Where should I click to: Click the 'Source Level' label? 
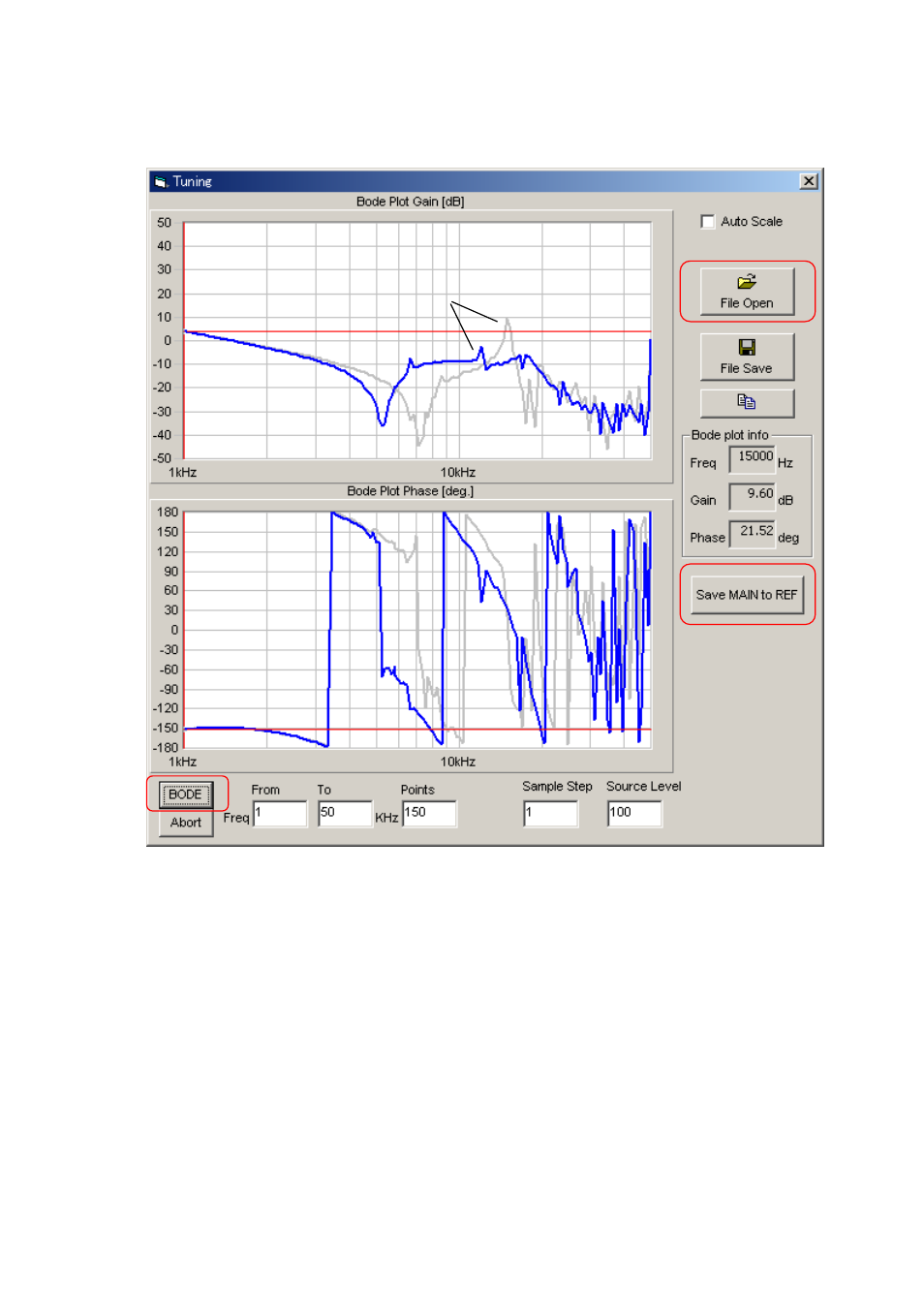tap(644, 786)
